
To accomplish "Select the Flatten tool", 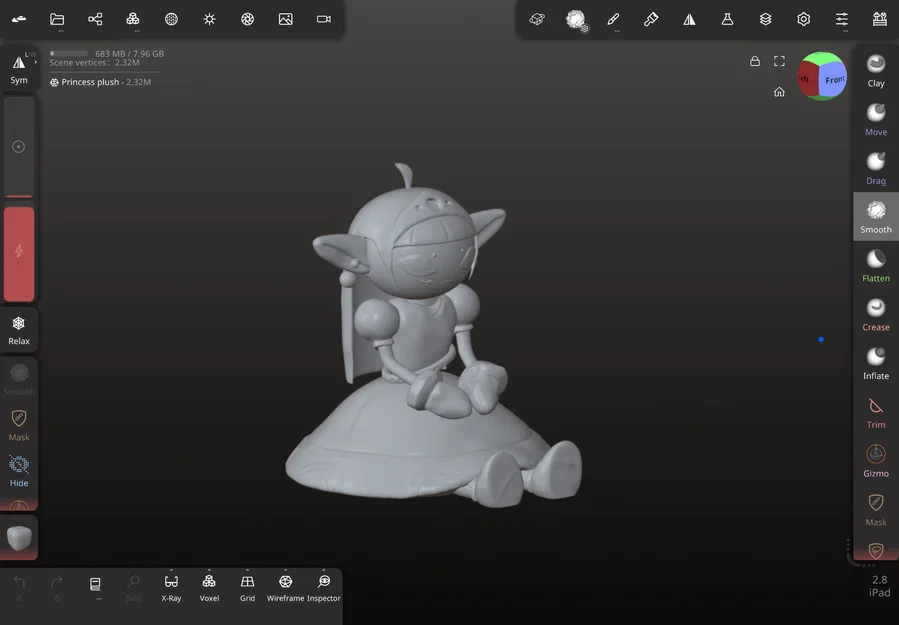I will (875, 265).
